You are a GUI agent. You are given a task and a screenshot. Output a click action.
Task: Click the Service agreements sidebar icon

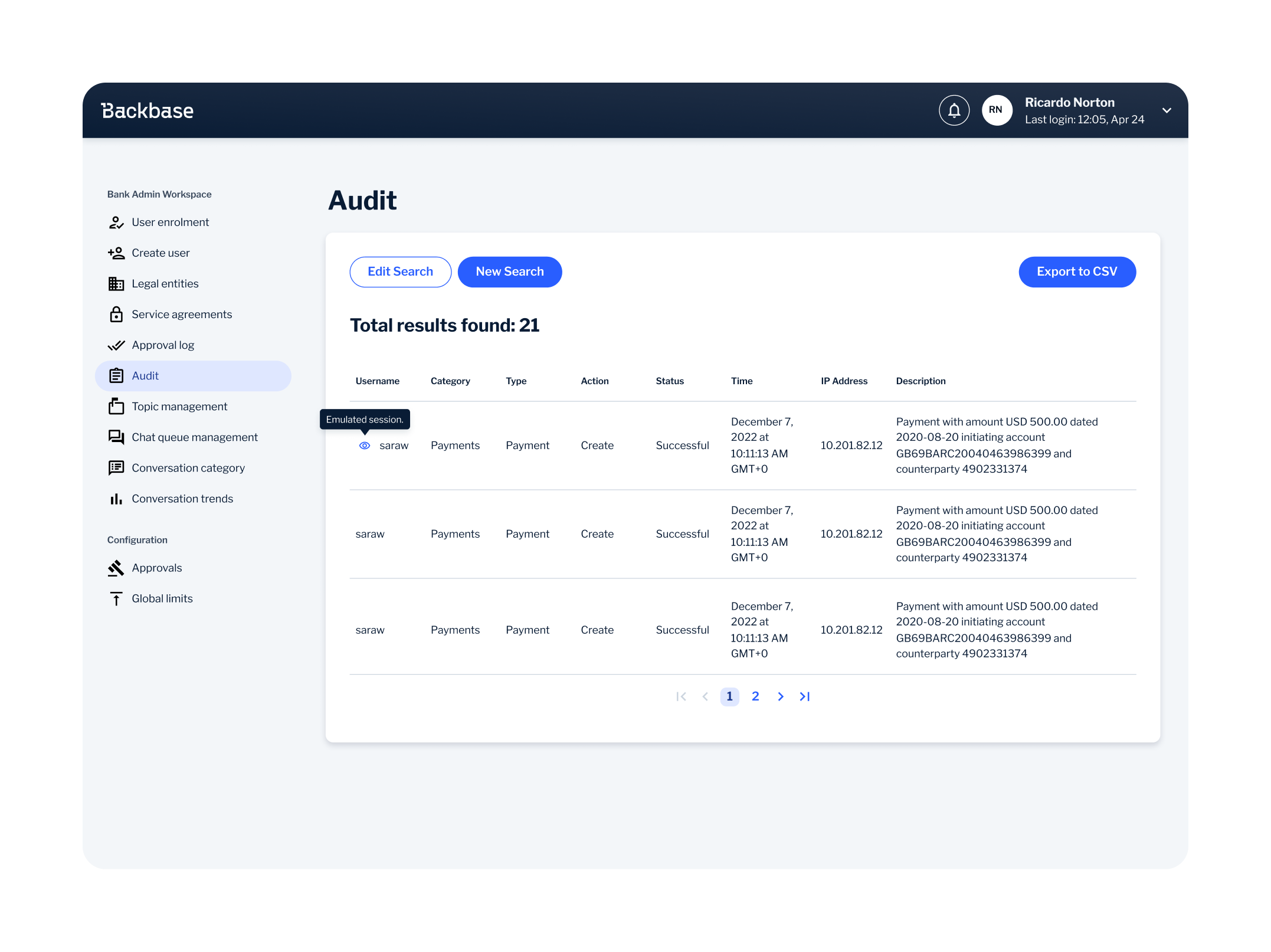117,314
